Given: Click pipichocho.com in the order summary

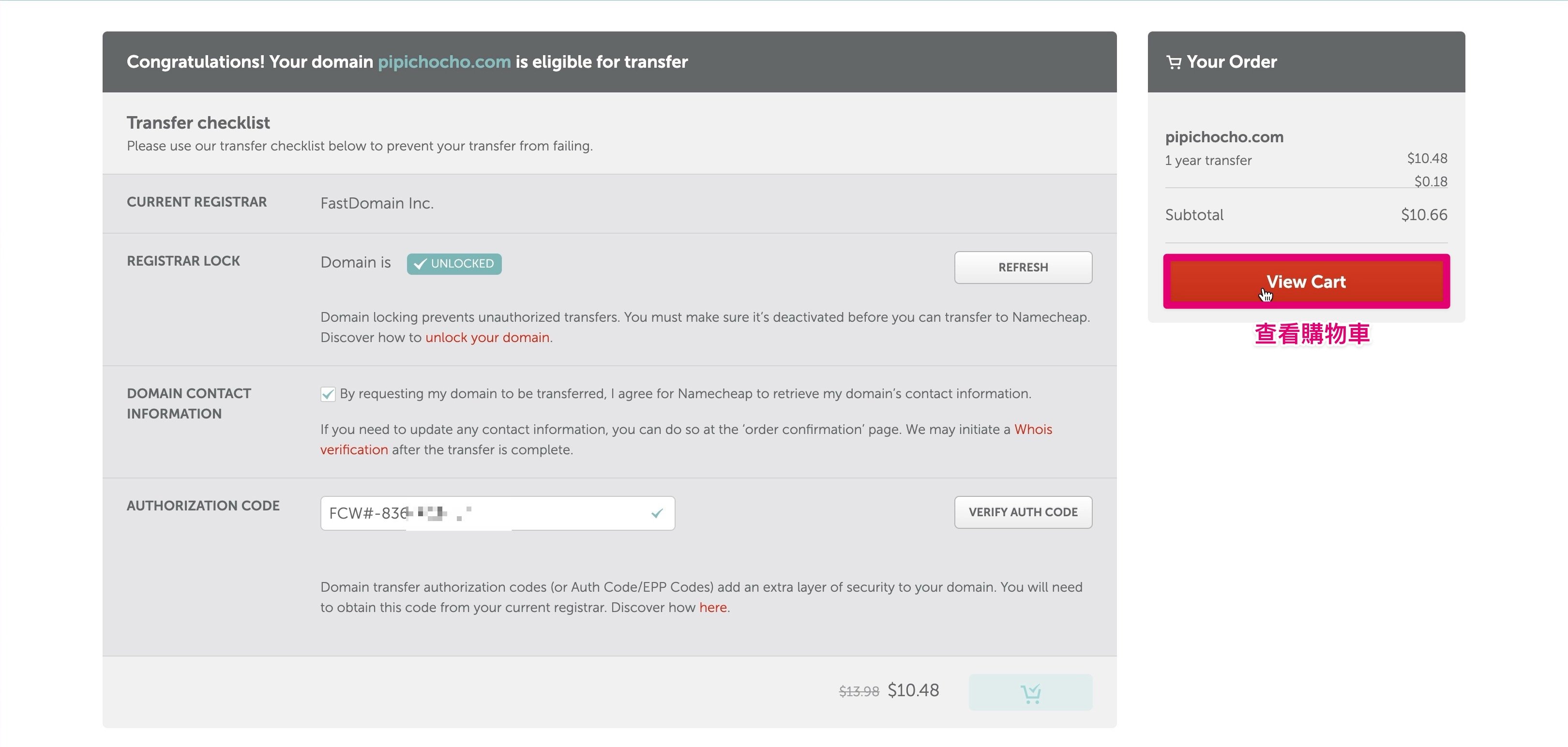Looking at the screenshot, I should [1223, 137].
